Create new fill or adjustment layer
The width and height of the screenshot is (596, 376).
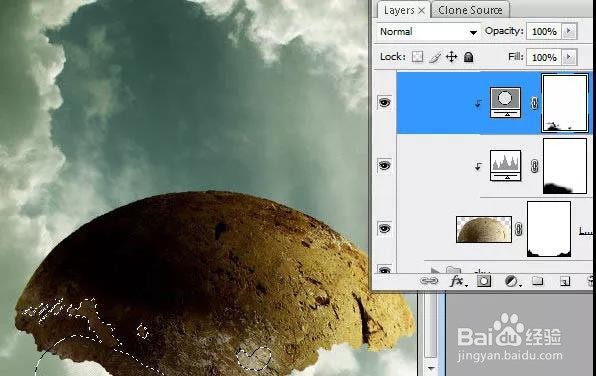[x=512, y=281]
